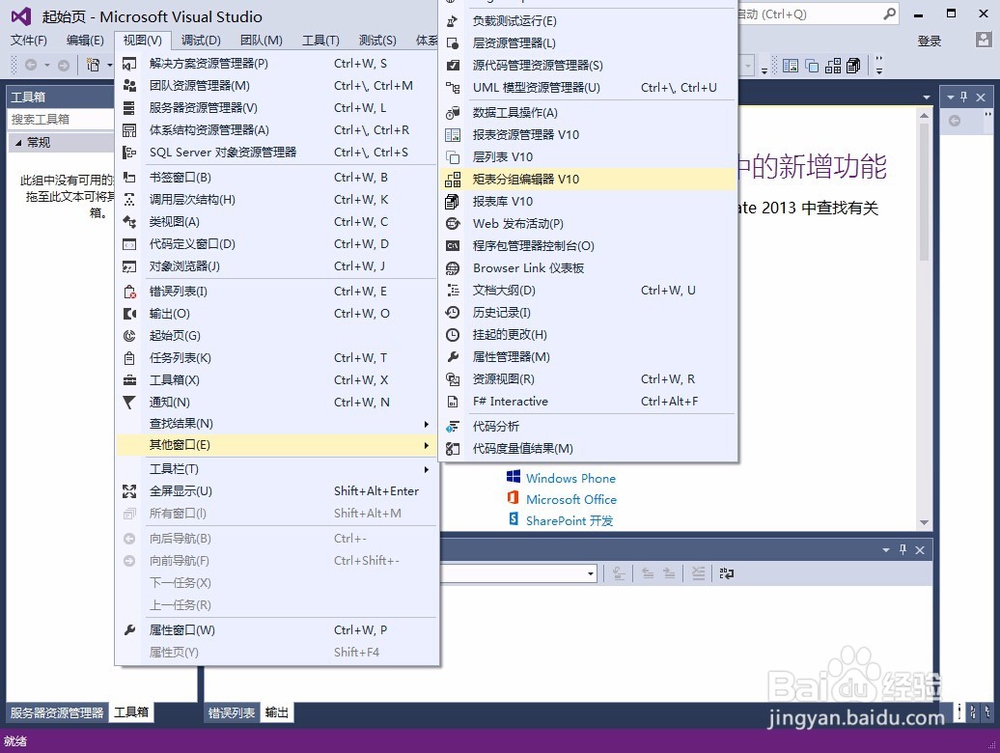
Task: Switch to the 错误列表 bottom tab
Action: click(232, 713)
